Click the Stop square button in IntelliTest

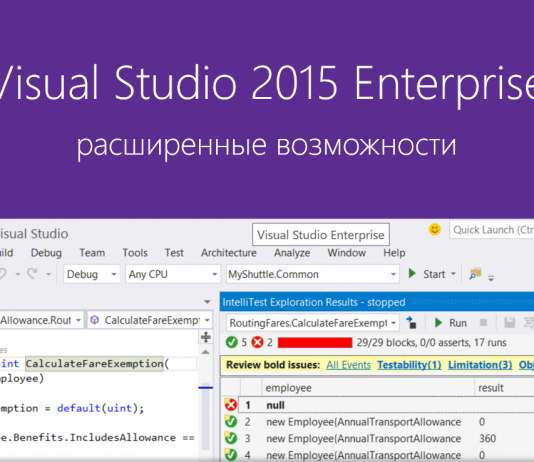(483, 322)
